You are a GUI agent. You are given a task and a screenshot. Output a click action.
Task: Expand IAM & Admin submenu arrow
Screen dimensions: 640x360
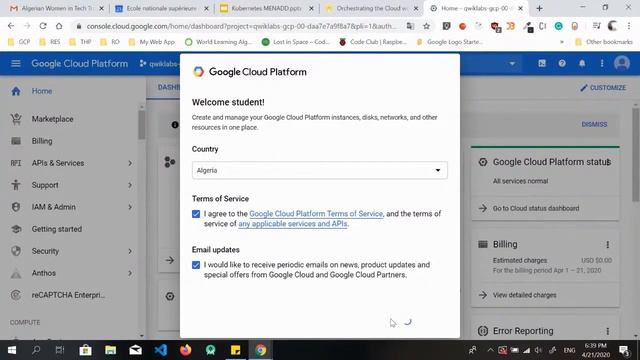130,207
